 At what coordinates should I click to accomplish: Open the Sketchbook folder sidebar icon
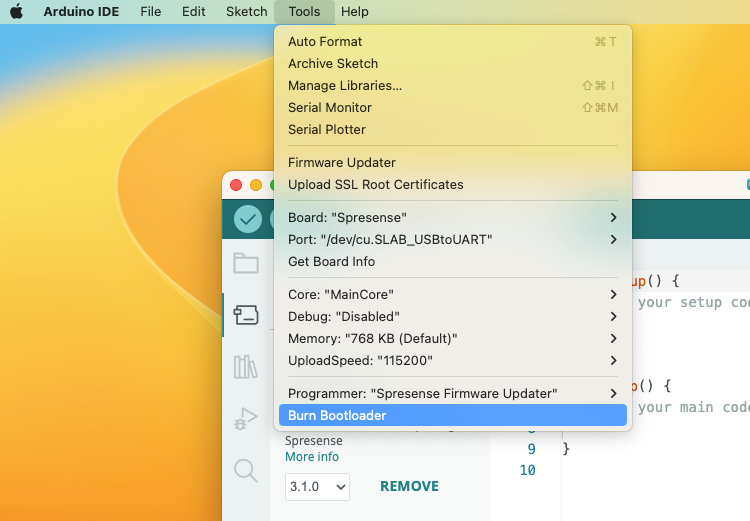pos(246,263)
